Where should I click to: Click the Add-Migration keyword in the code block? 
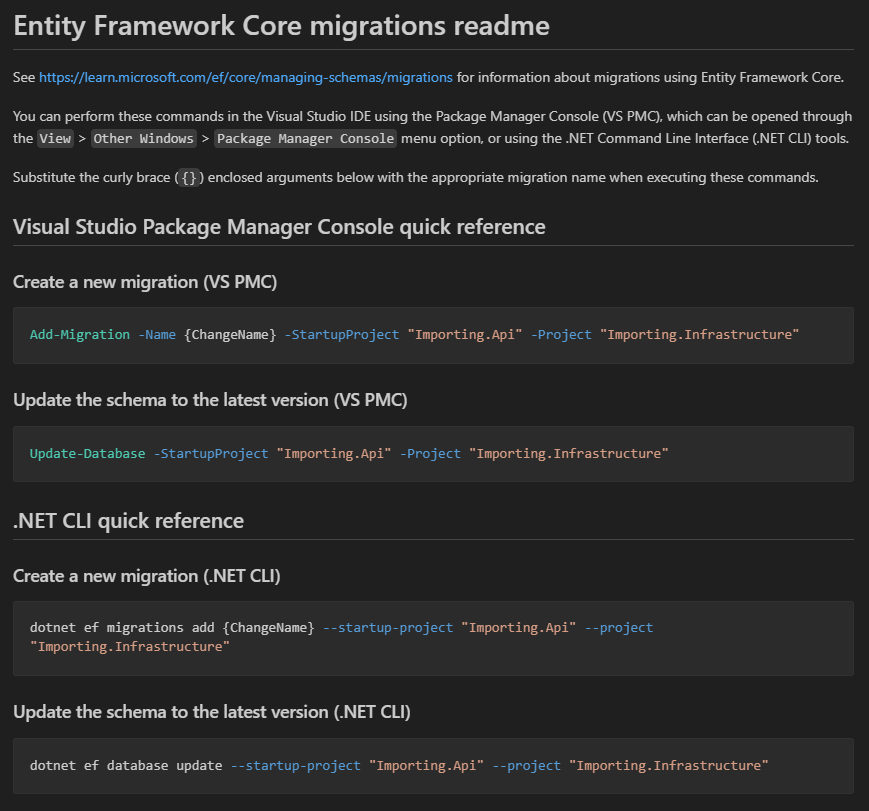point(80,335)
